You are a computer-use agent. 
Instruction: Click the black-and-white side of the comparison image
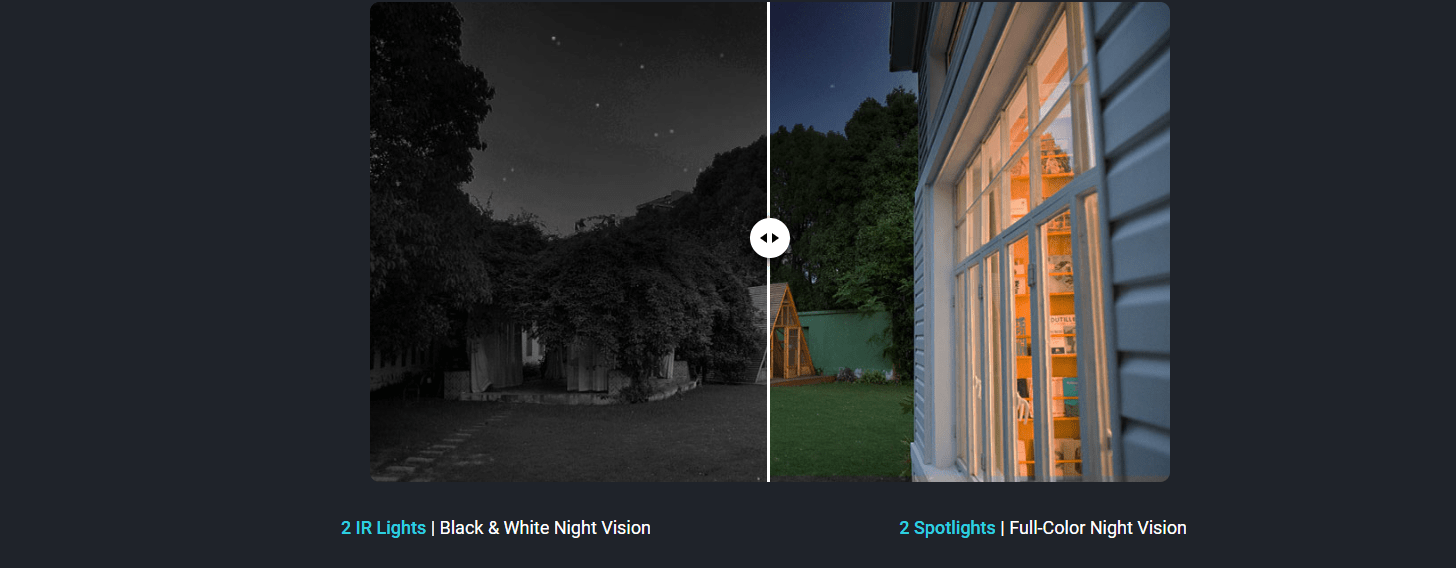(568, 242)
